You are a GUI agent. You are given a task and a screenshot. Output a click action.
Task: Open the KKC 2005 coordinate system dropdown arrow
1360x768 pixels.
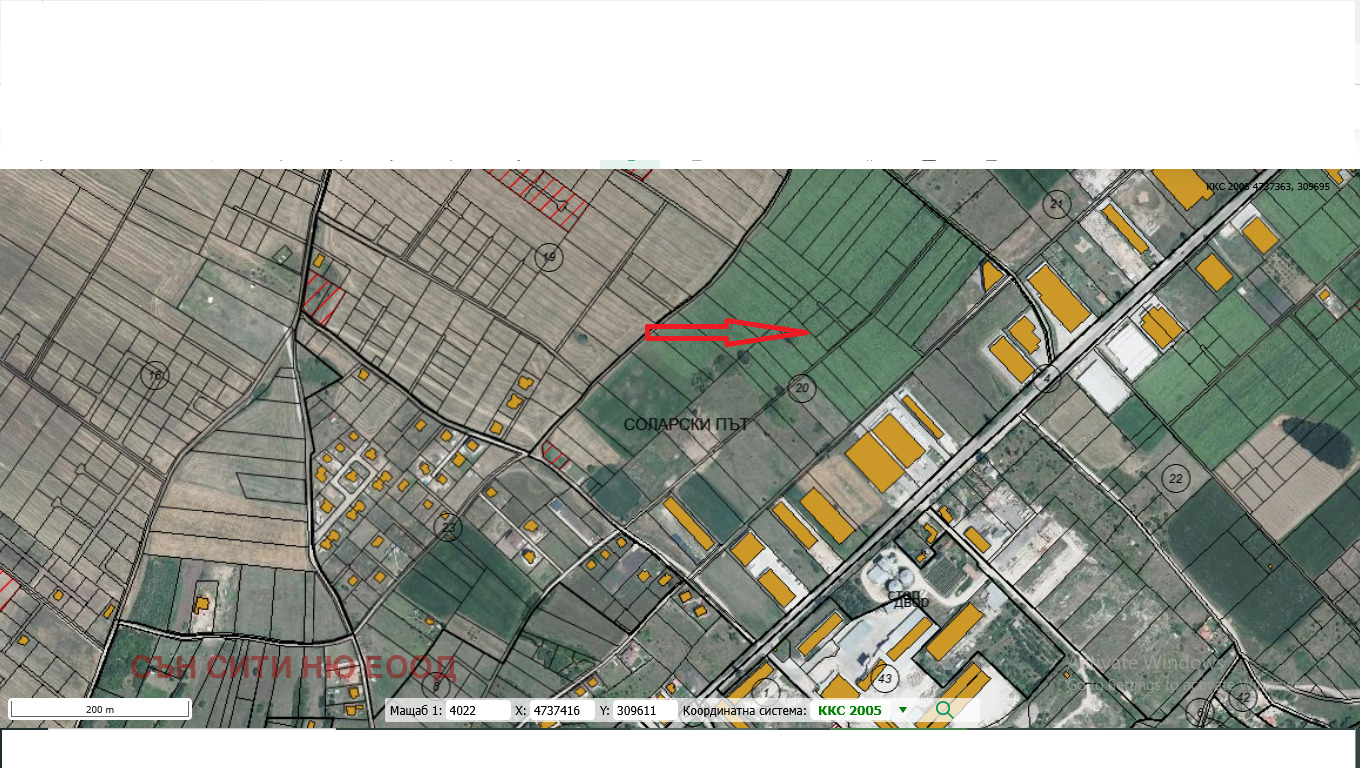903,711
